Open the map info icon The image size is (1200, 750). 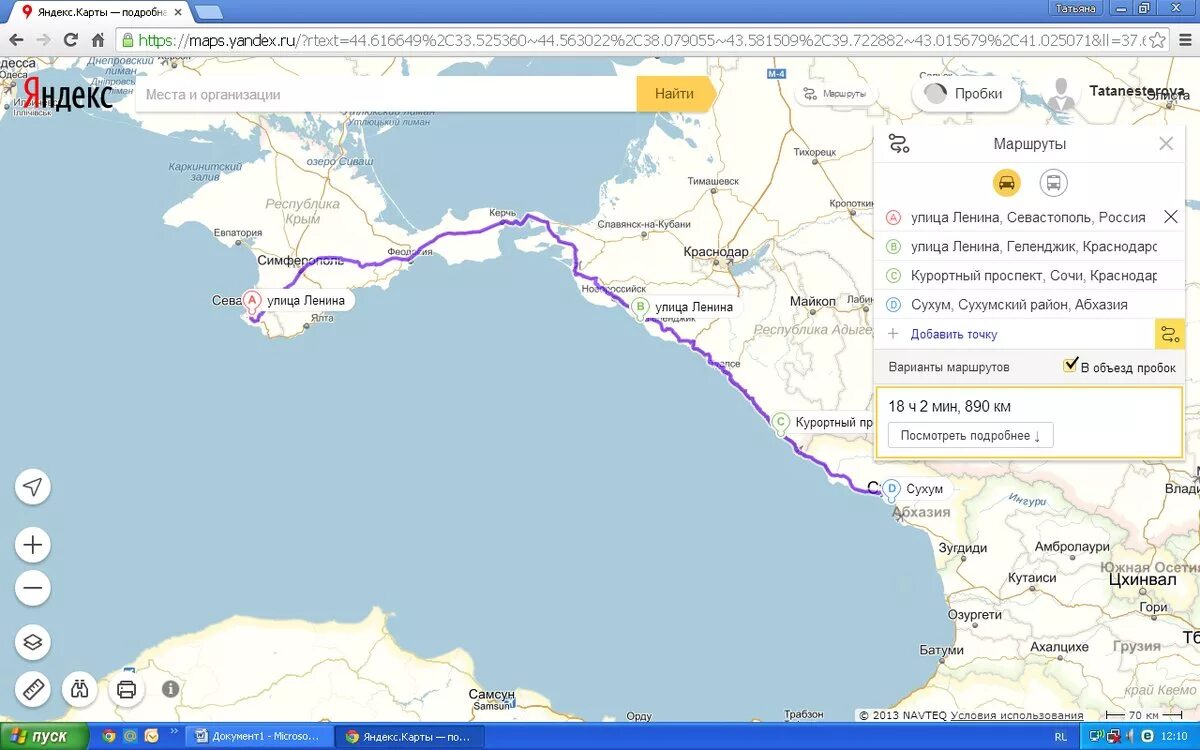coord(171,689)
